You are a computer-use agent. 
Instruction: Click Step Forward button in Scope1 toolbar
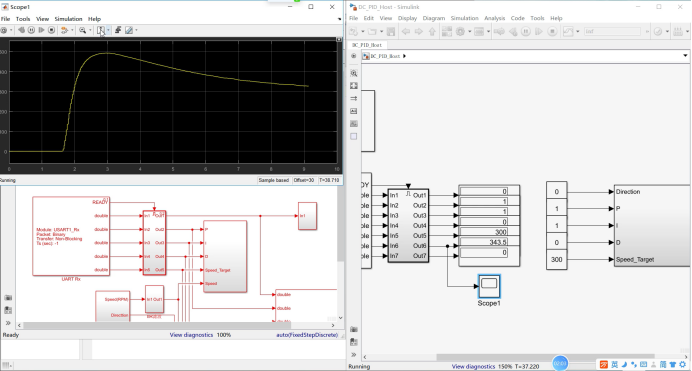(41, 30)
